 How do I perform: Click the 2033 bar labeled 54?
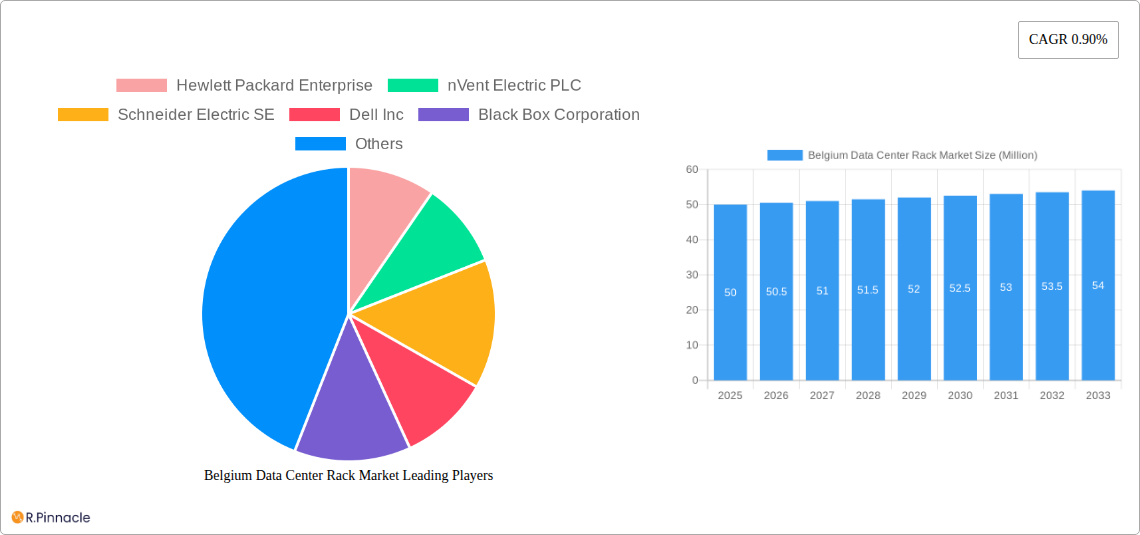[x=1099, y=285]
